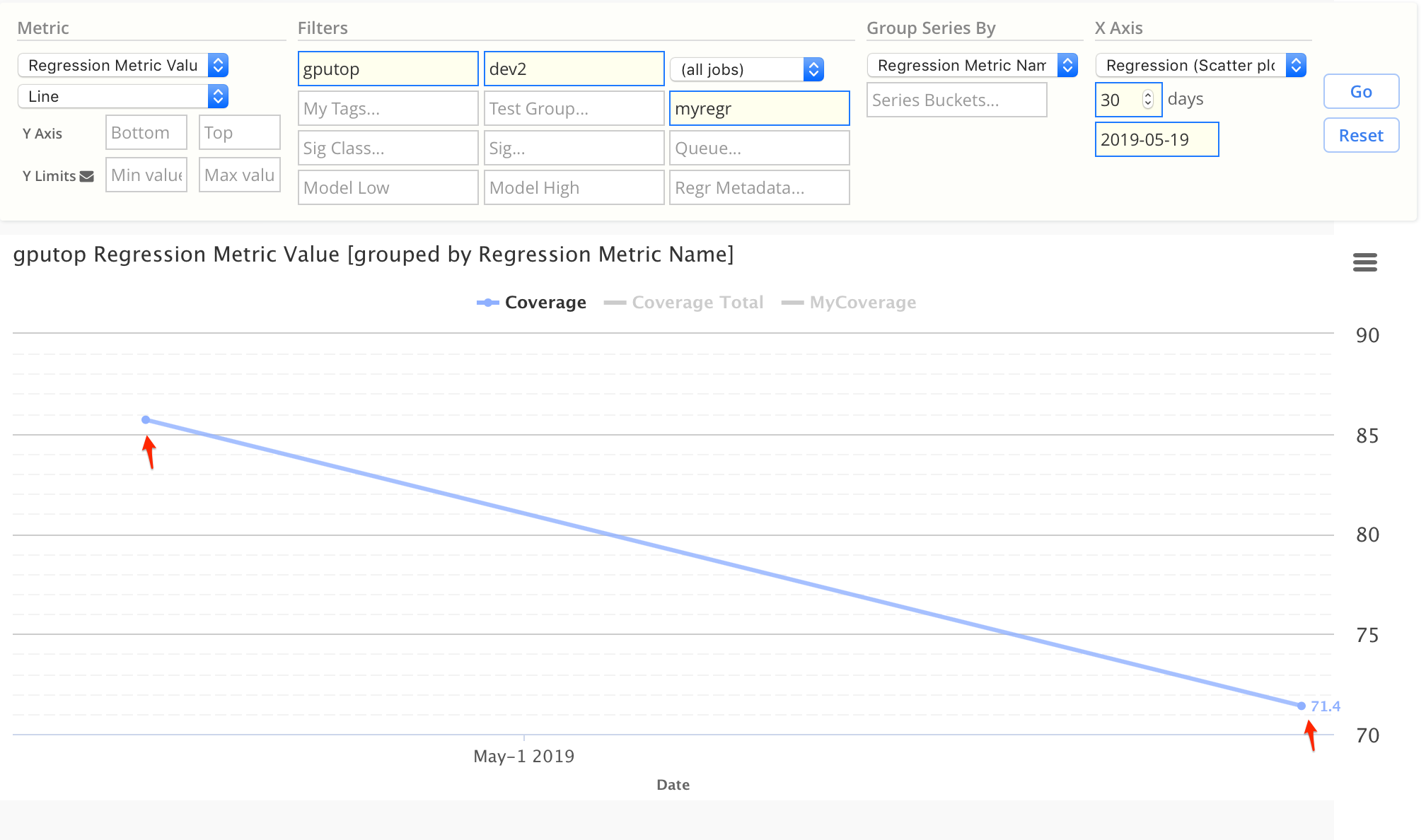The image size is (1426, 840).
Task: Click the Model High filter field
Action: point(574,187)
